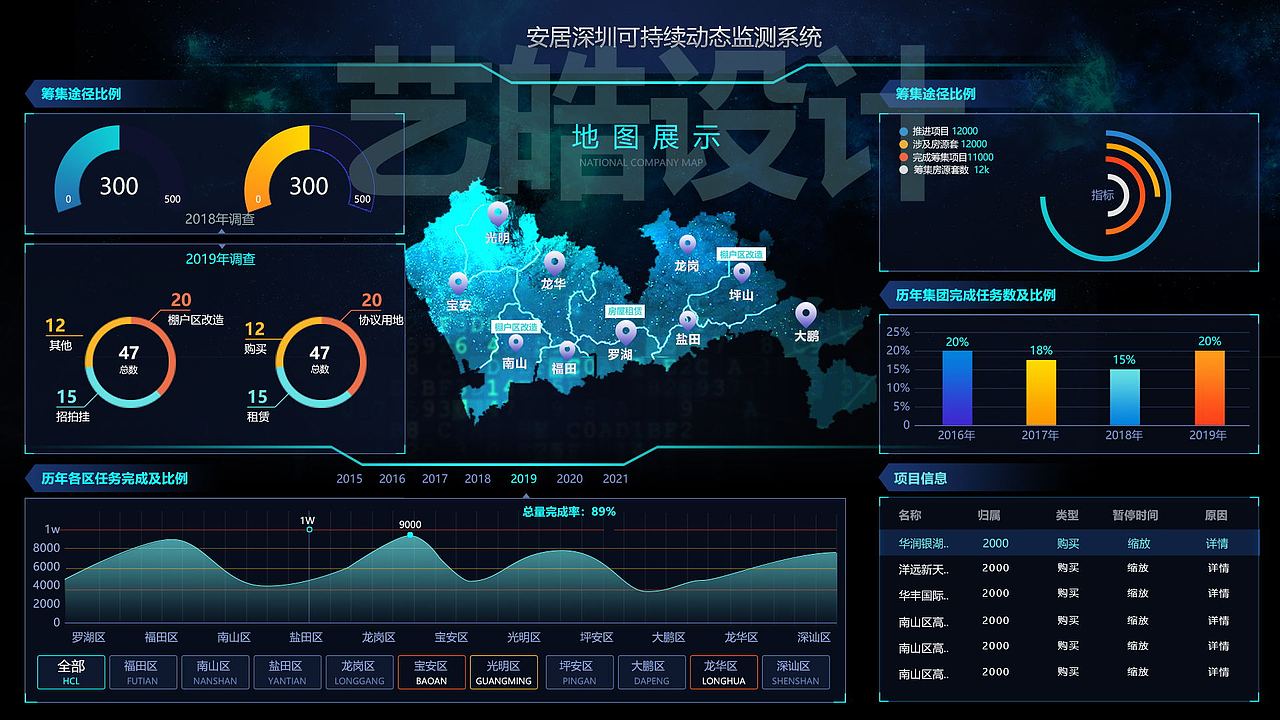Screen dimensions: 1280x720
Task: Click the 房屋租赁 label on the map
Action: tap(626, 311)
